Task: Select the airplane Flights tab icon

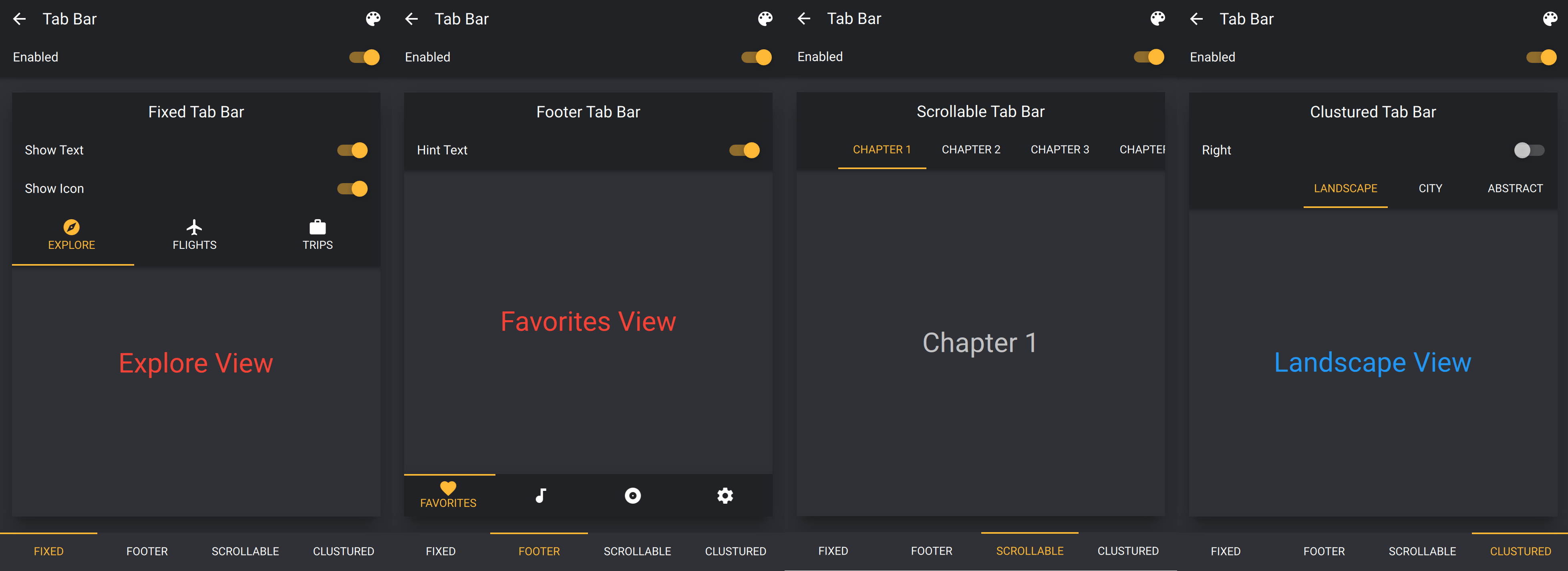Action: (194, 227)
